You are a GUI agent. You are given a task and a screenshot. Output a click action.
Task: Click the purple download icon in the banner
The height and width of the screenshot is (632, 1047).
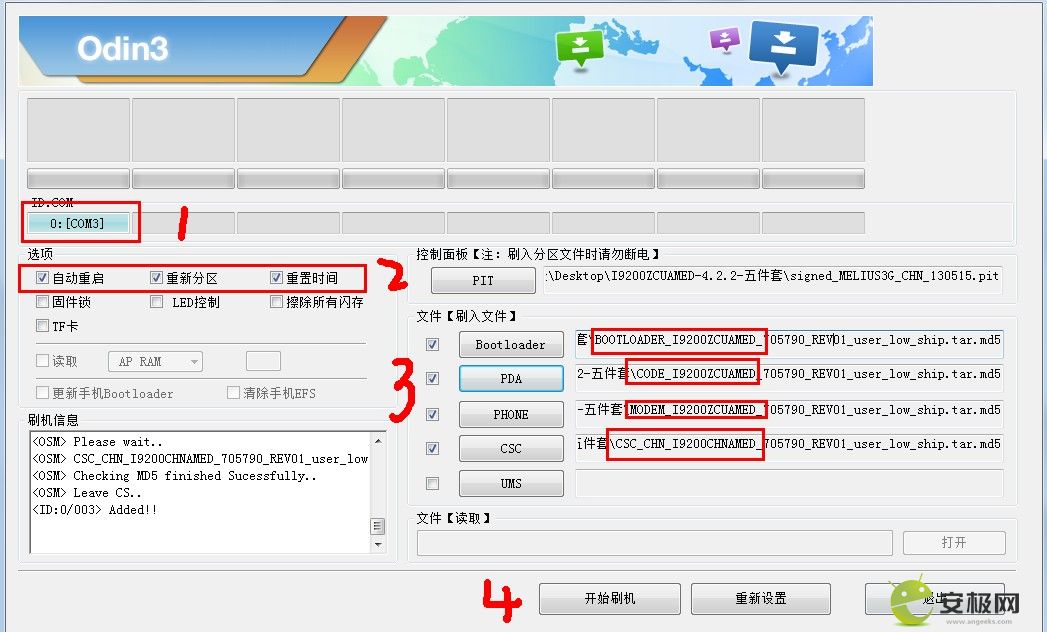click(x=724, y=39)
